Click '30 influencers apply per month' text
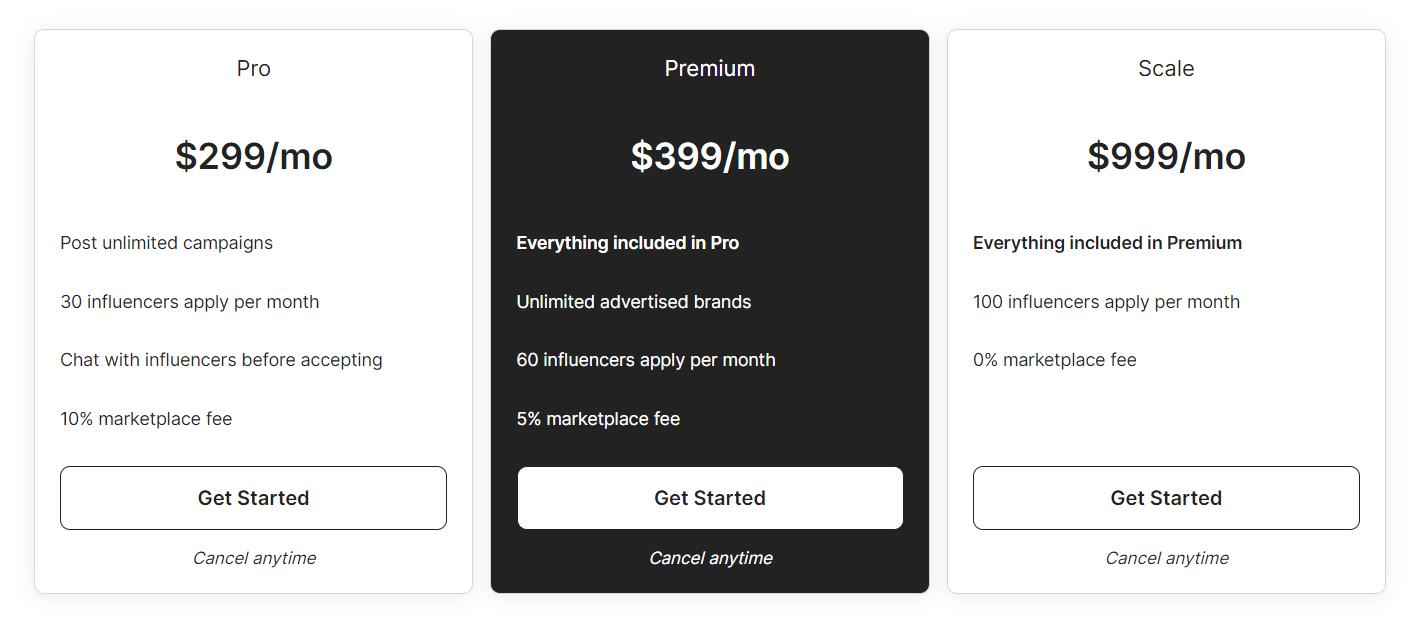This screenshot has width=1415, height=618. (189, 301)
